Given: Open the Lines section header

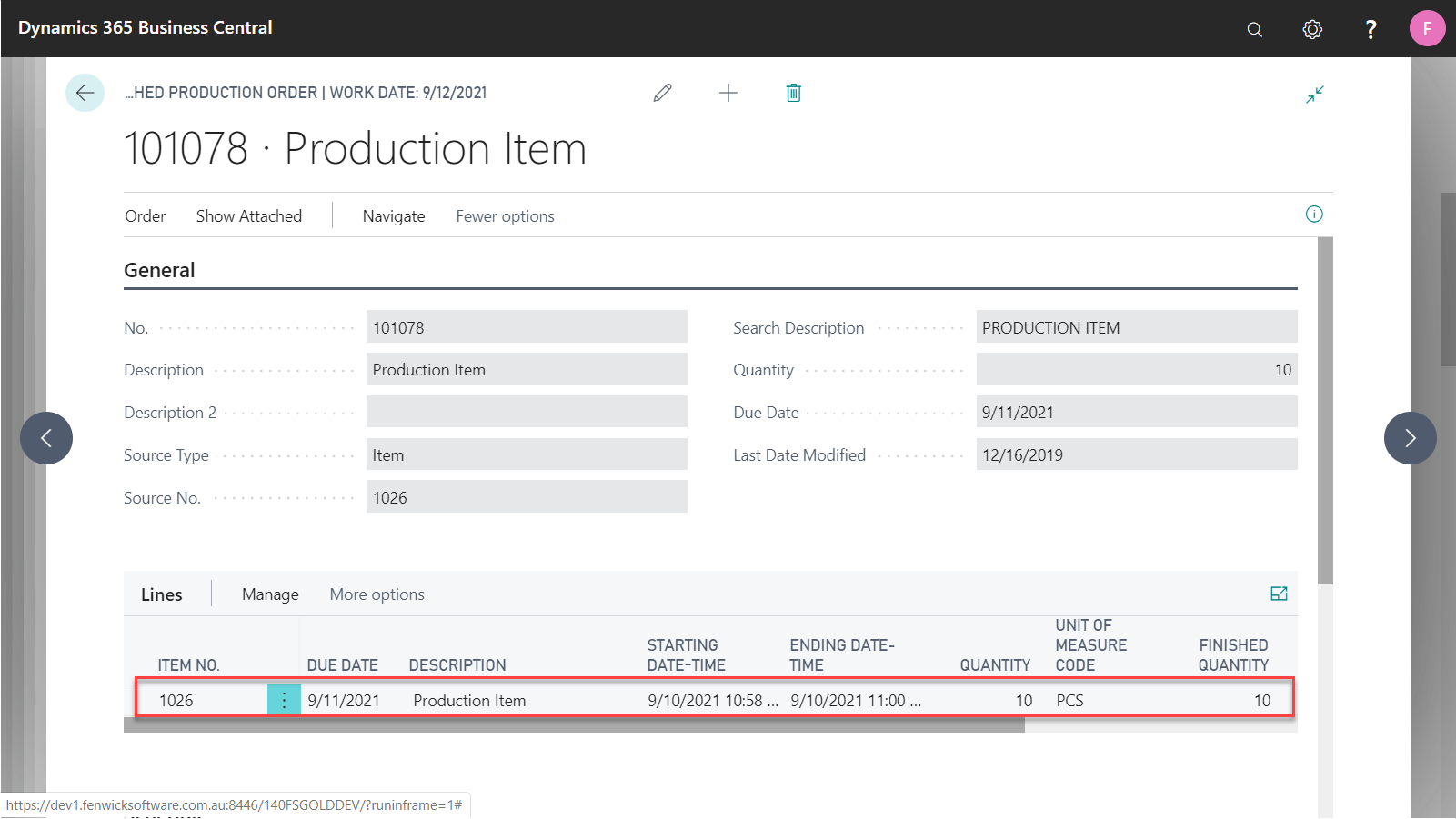Looking at the screenshot, I should (162, 594).
